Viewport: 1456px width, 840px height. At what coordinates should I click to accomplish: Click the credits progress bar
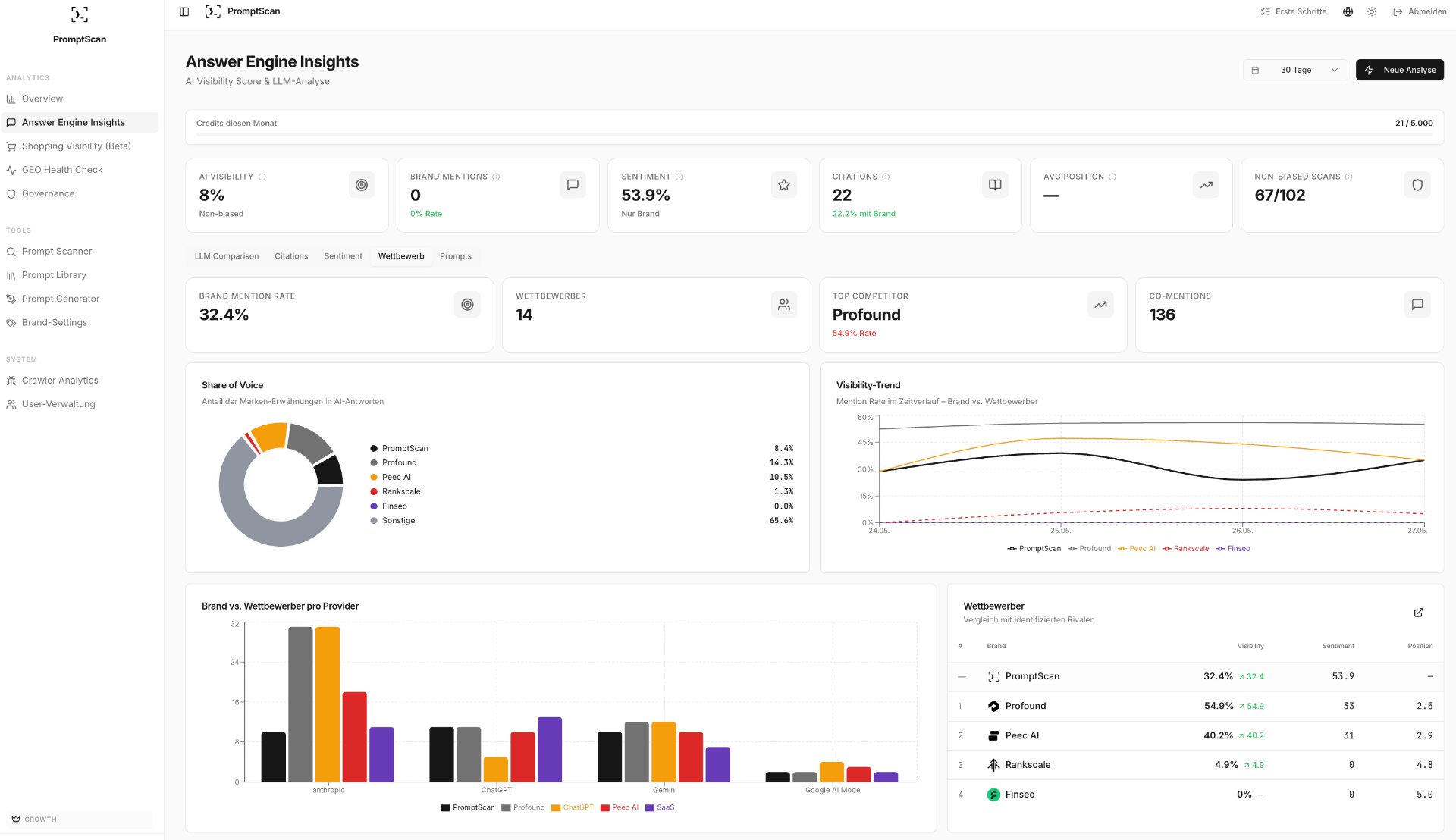(x=814, y=134)
